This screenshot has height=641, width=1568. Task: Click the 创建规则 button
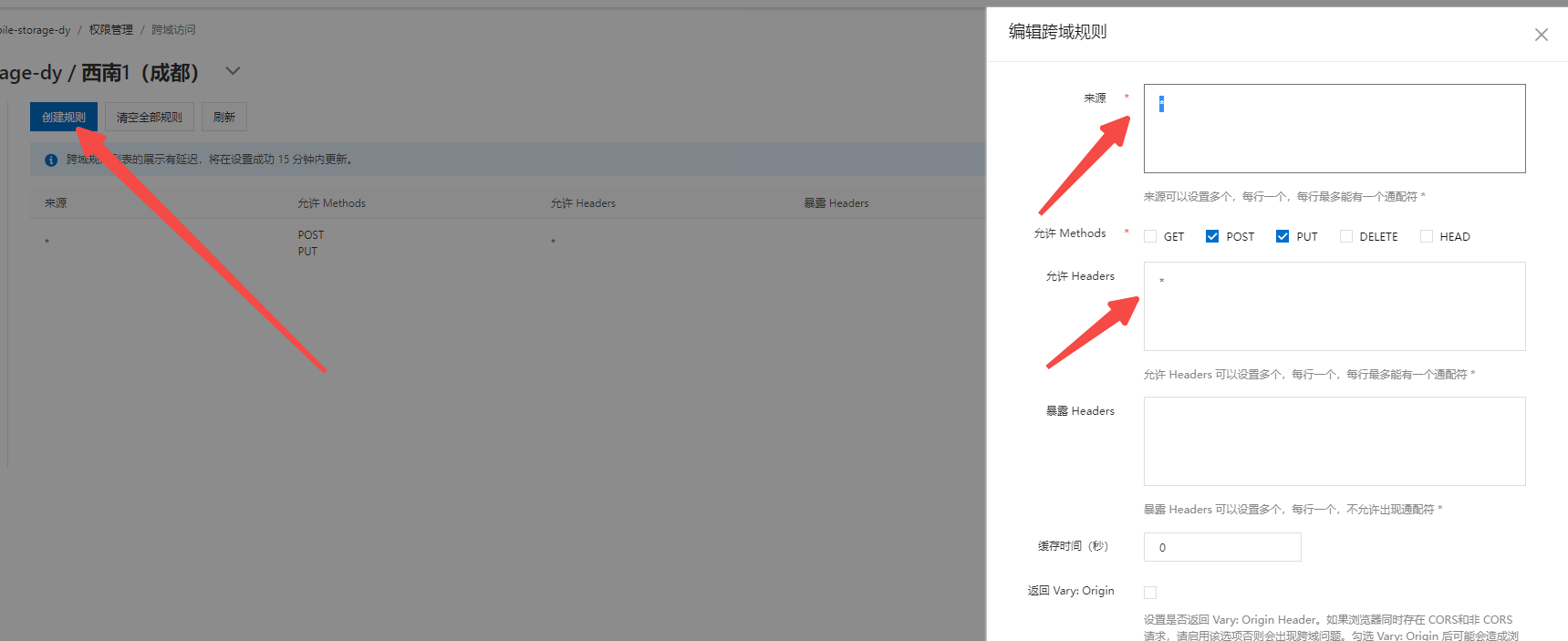tap(64, 117)
